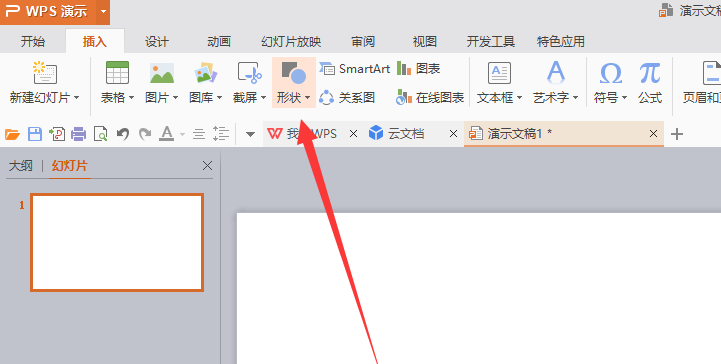Switch to the 开始 tab
Screen dimensions: 721x364
[33, 41]
